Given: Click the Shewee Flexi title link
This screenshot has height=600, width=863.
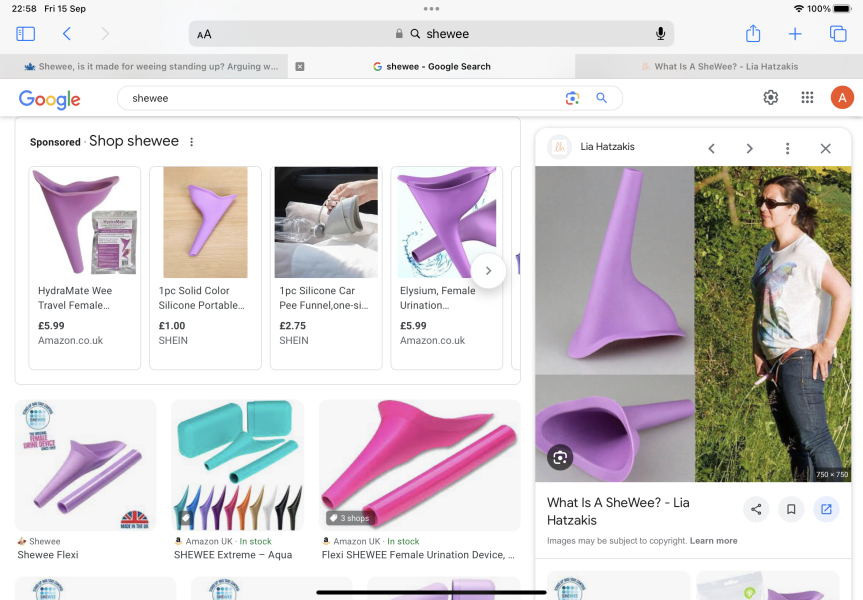Looking at the screenshot, I should [48, 555].
